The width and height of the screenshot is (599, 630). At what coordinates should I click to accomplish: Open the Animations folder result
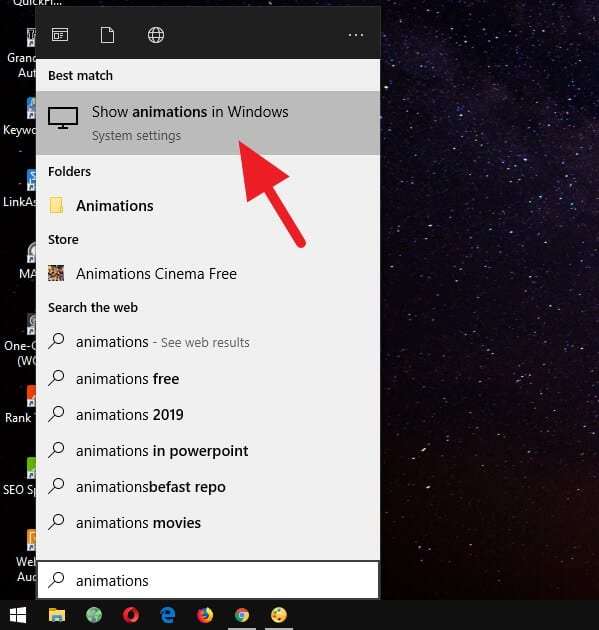pos(208,206)
